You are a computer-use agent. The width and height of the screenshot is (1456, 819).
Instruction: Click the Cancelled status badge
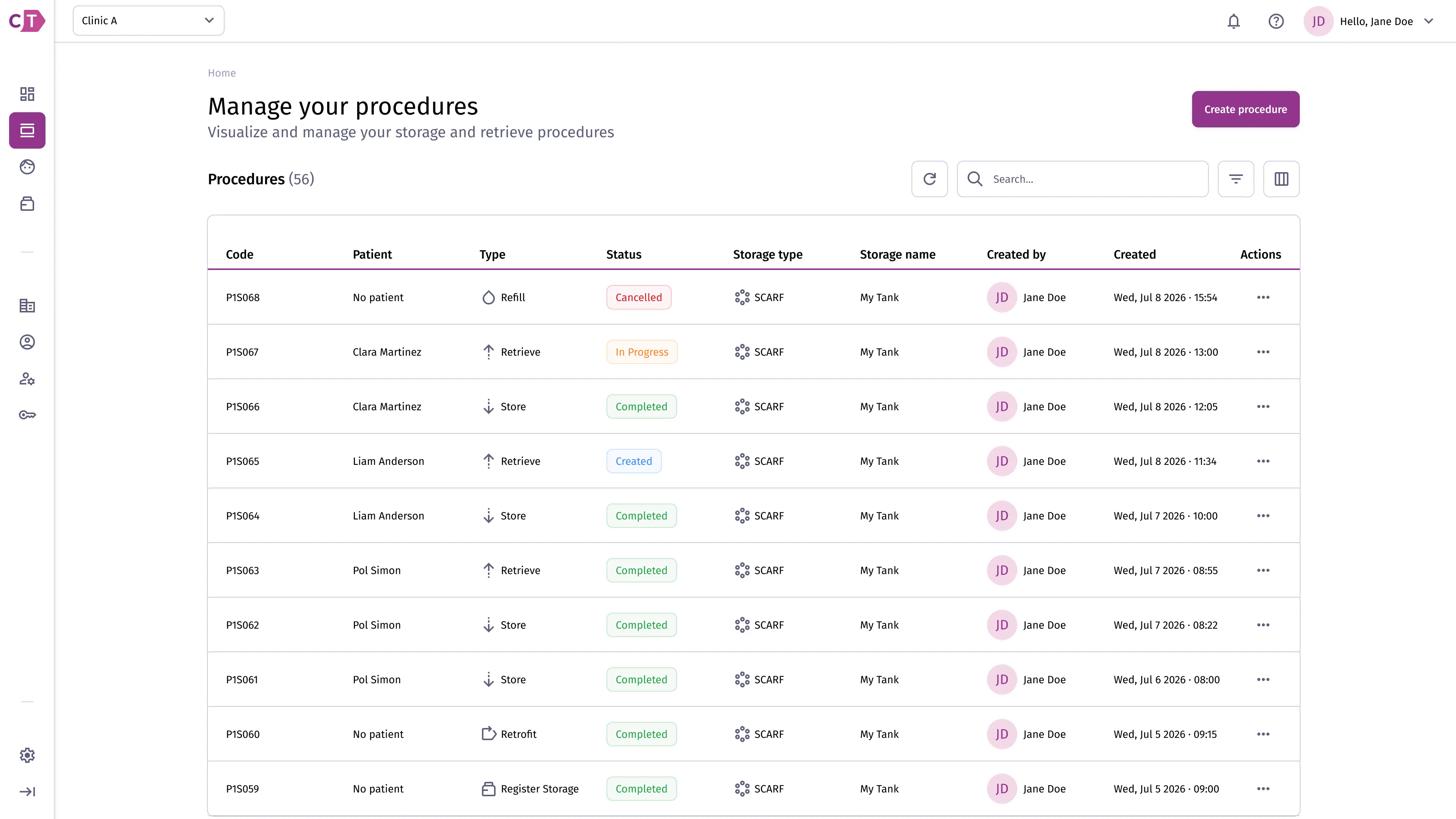pos(639,297)
